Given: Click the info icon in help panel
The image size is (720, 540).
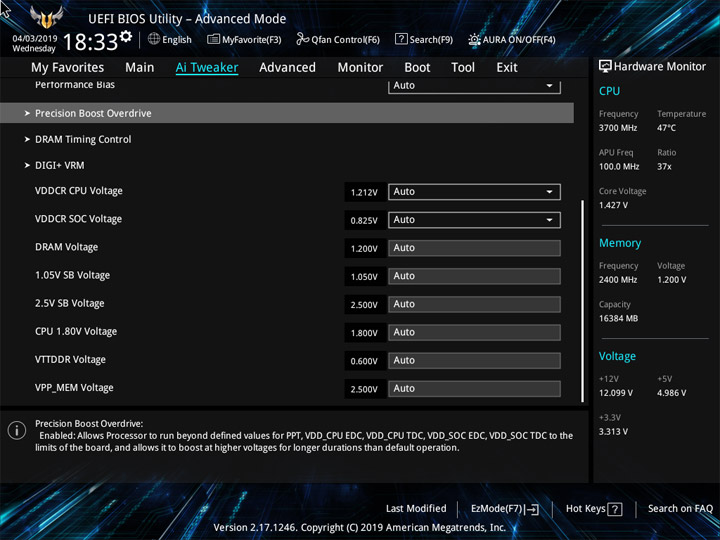Looking at the screenshot, I should (x=17, y=431).
